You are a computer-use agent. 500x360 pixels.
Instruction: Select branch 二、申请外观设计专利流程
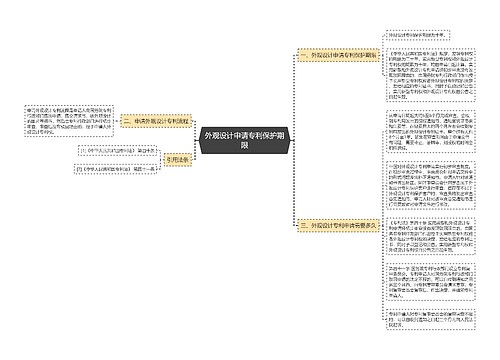point(156,121)
